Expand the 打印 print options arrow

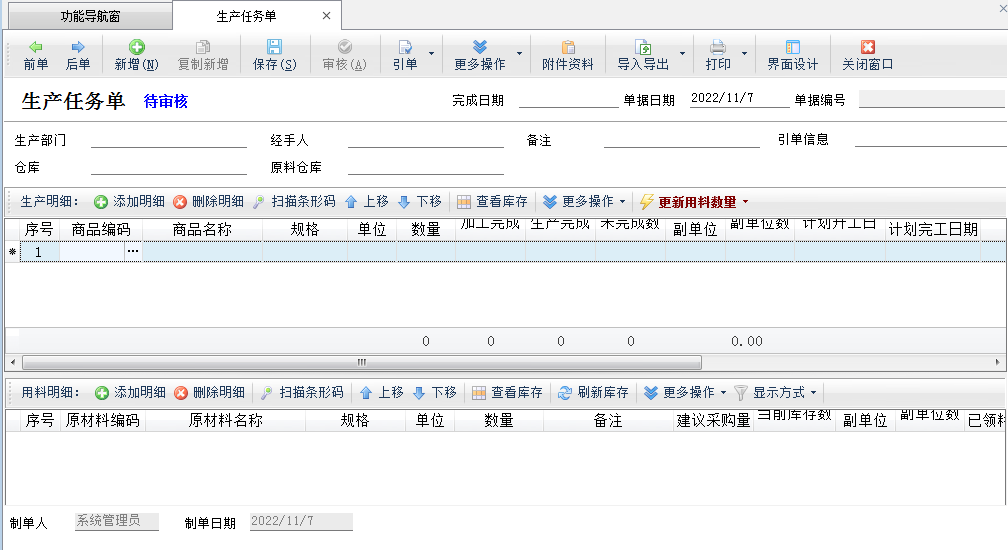click(744, 54)
